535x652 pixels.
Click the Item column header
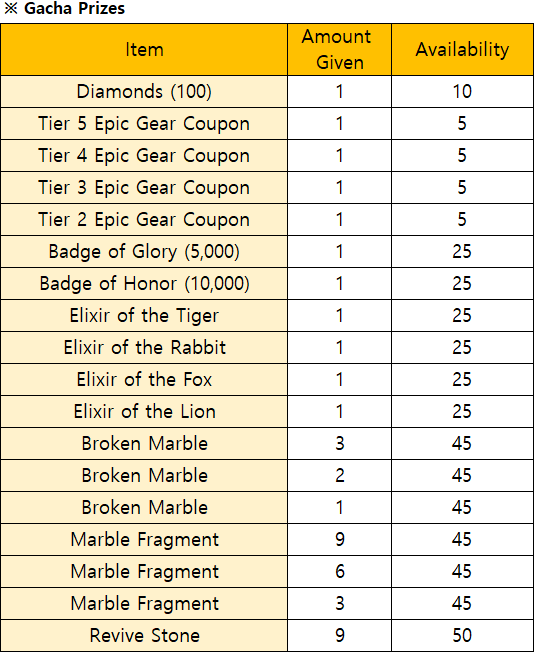tap(144, 49)
